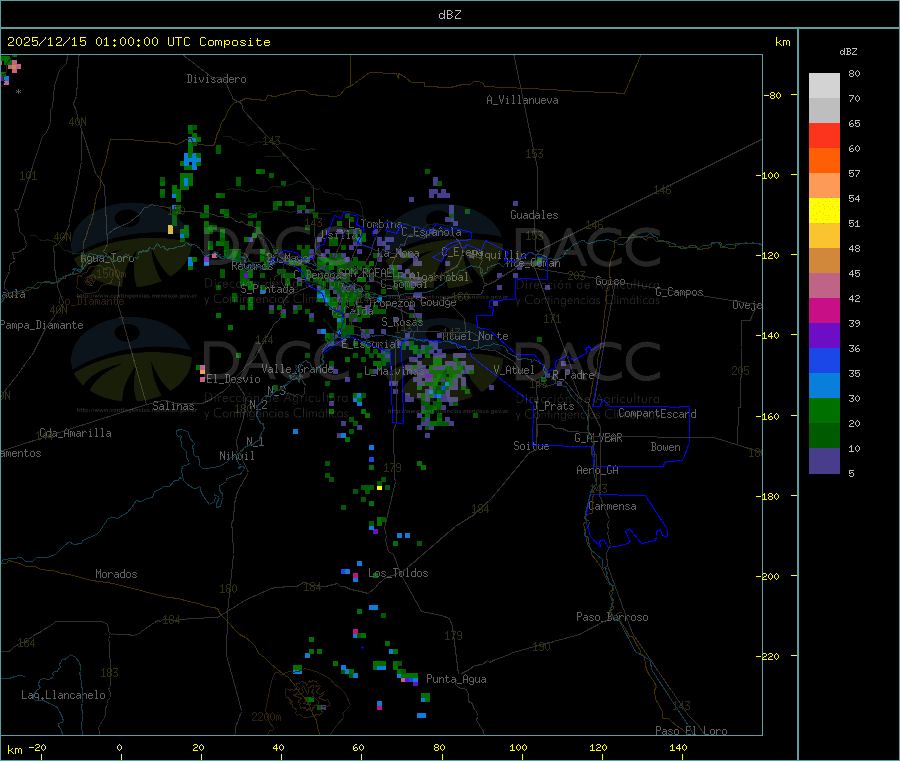Select the Soitue label

(x=531, y=446)
